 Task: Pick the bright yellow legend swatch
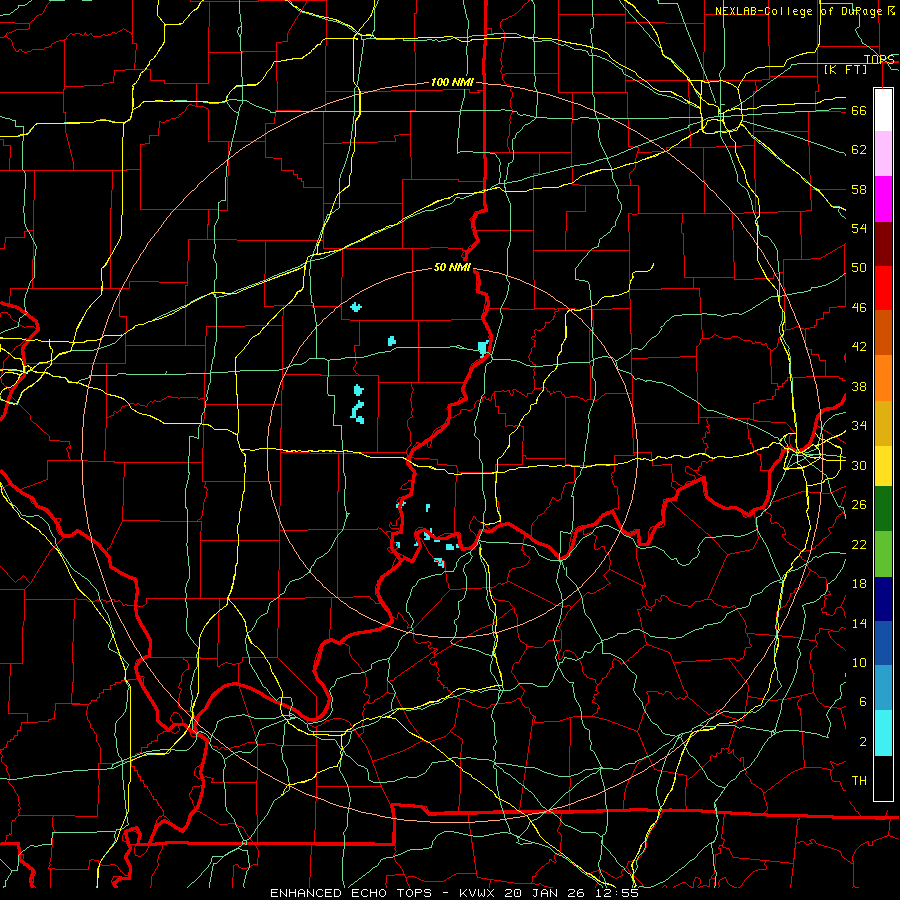coord(883,466)
